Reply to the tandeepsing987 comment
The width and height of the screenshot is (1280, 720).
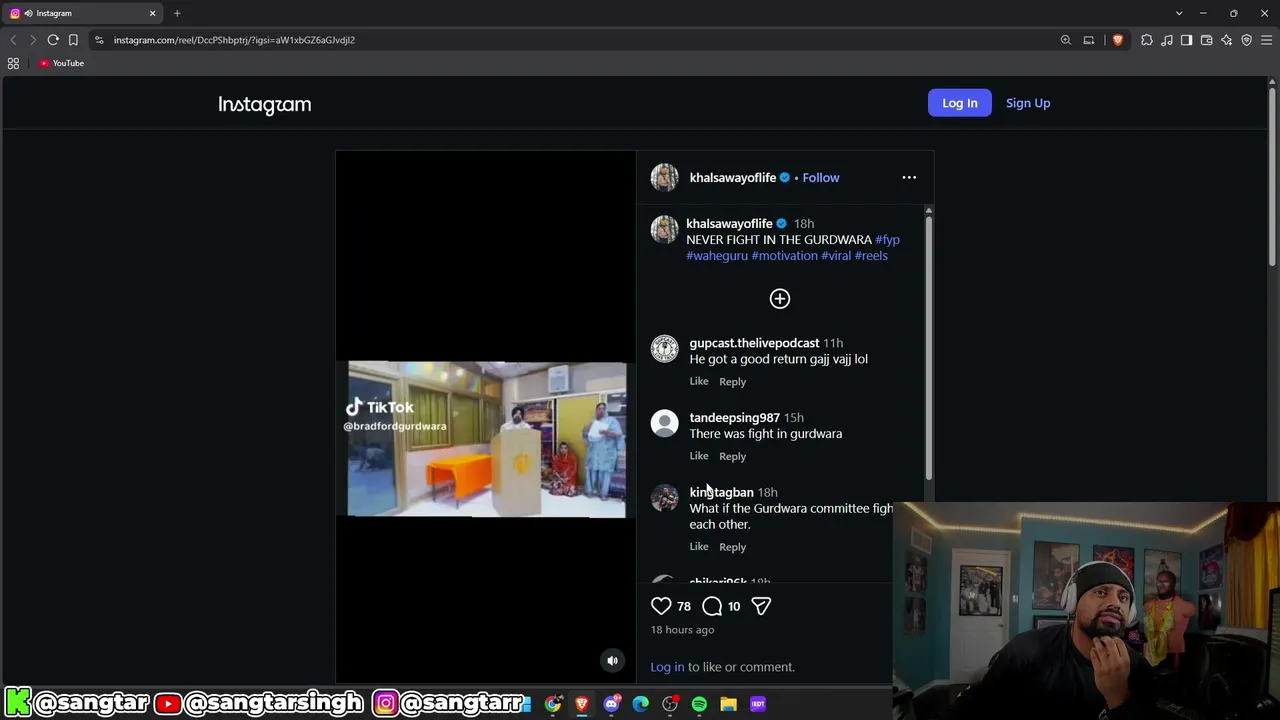[x=732, y=456]
